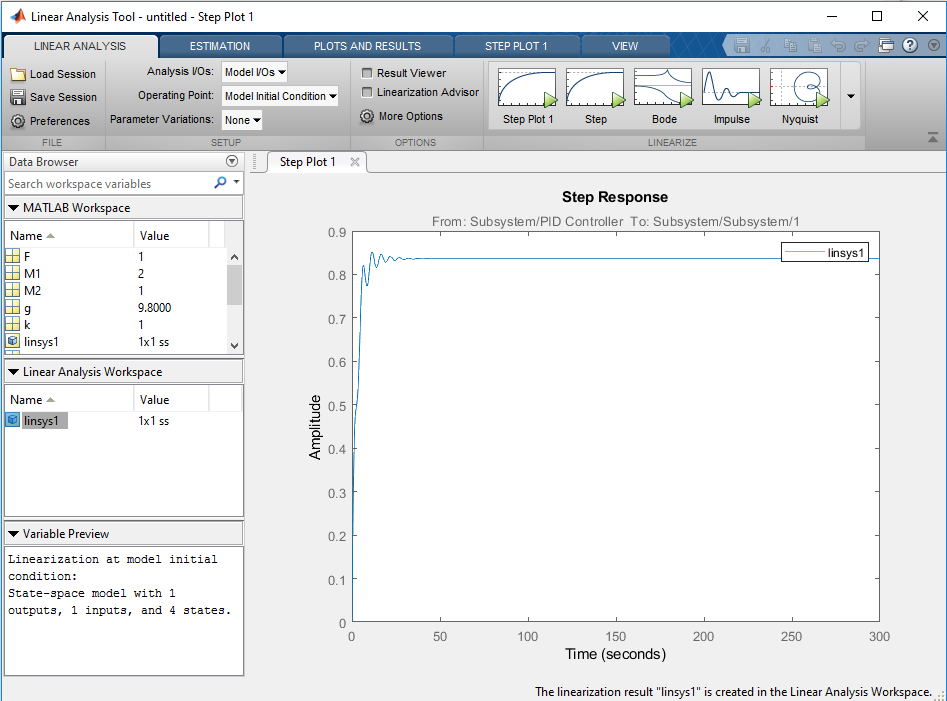Click the linsys1 cube icon in Linear Analysis Workspace
The height and width of the screenshot is (701, 947).
pos(13,420)
